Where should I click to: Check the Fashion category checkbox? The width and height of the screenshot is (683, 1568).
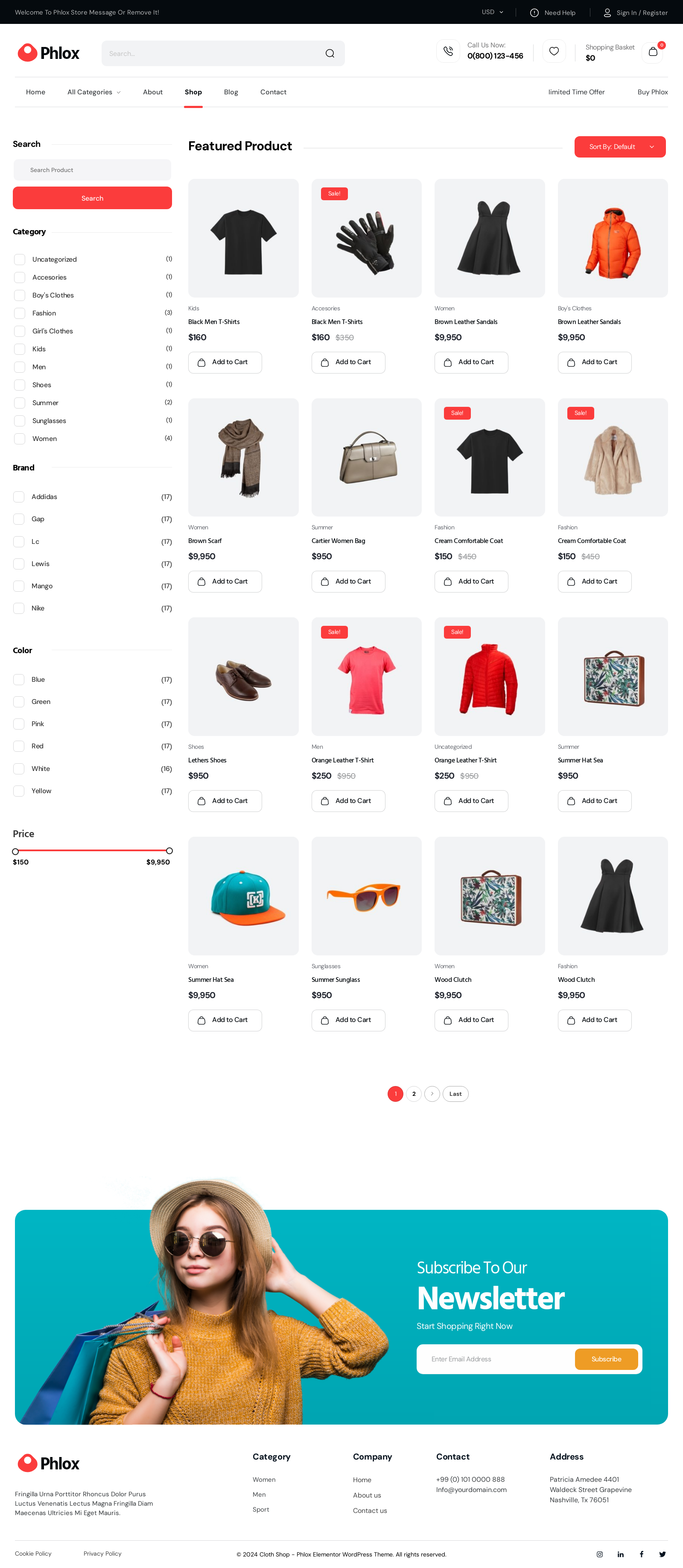coord(20,313)
